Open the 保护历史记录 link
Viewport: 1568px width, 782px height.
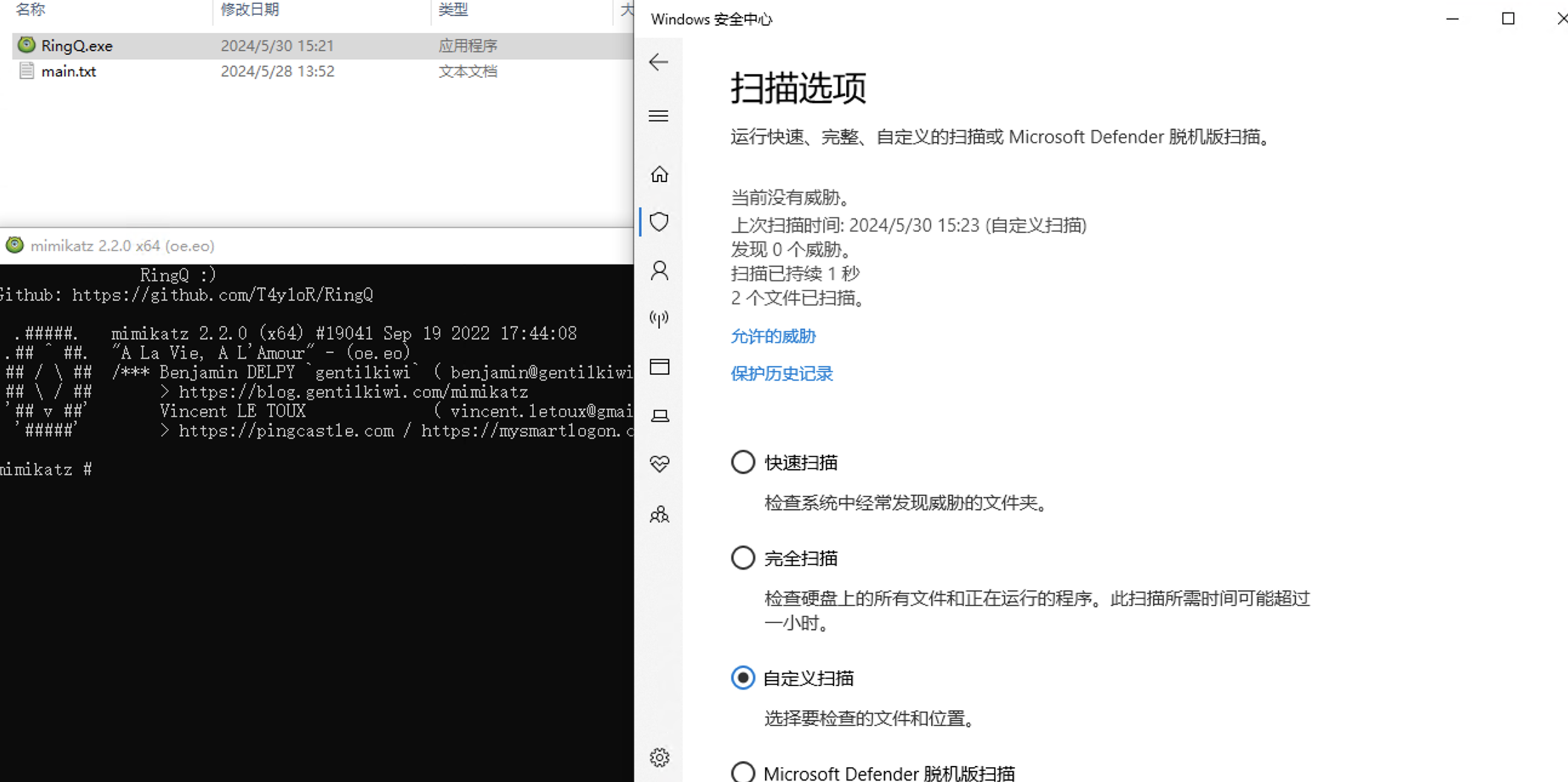pos(782,373)
